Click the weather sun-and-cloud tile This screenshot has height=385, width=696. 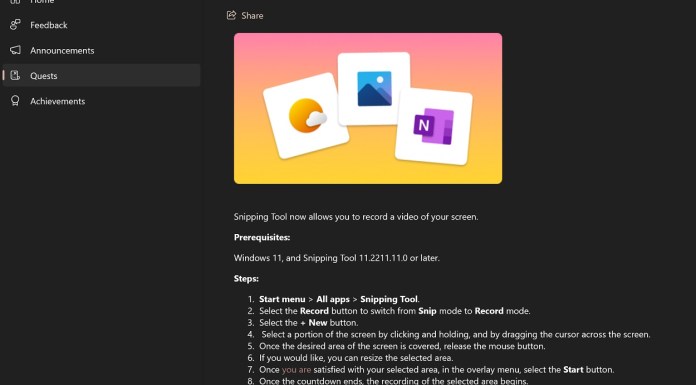306,115
